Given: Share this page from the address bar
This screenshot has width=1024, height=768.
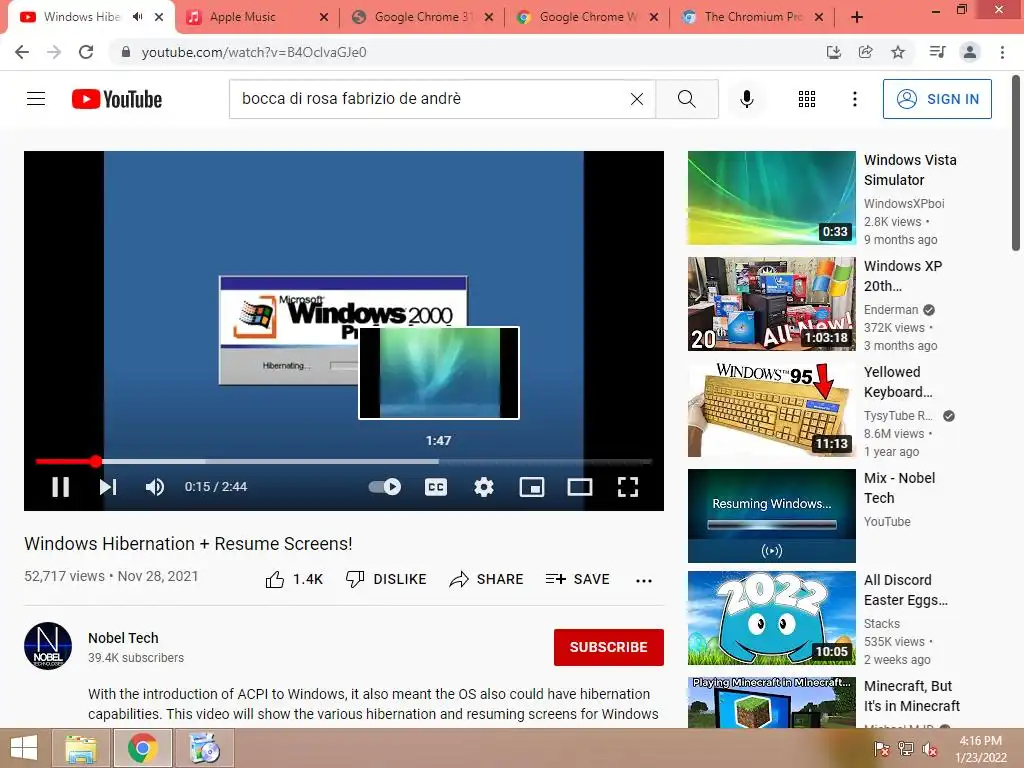Looking at the screenshot, I should [866, 52].
